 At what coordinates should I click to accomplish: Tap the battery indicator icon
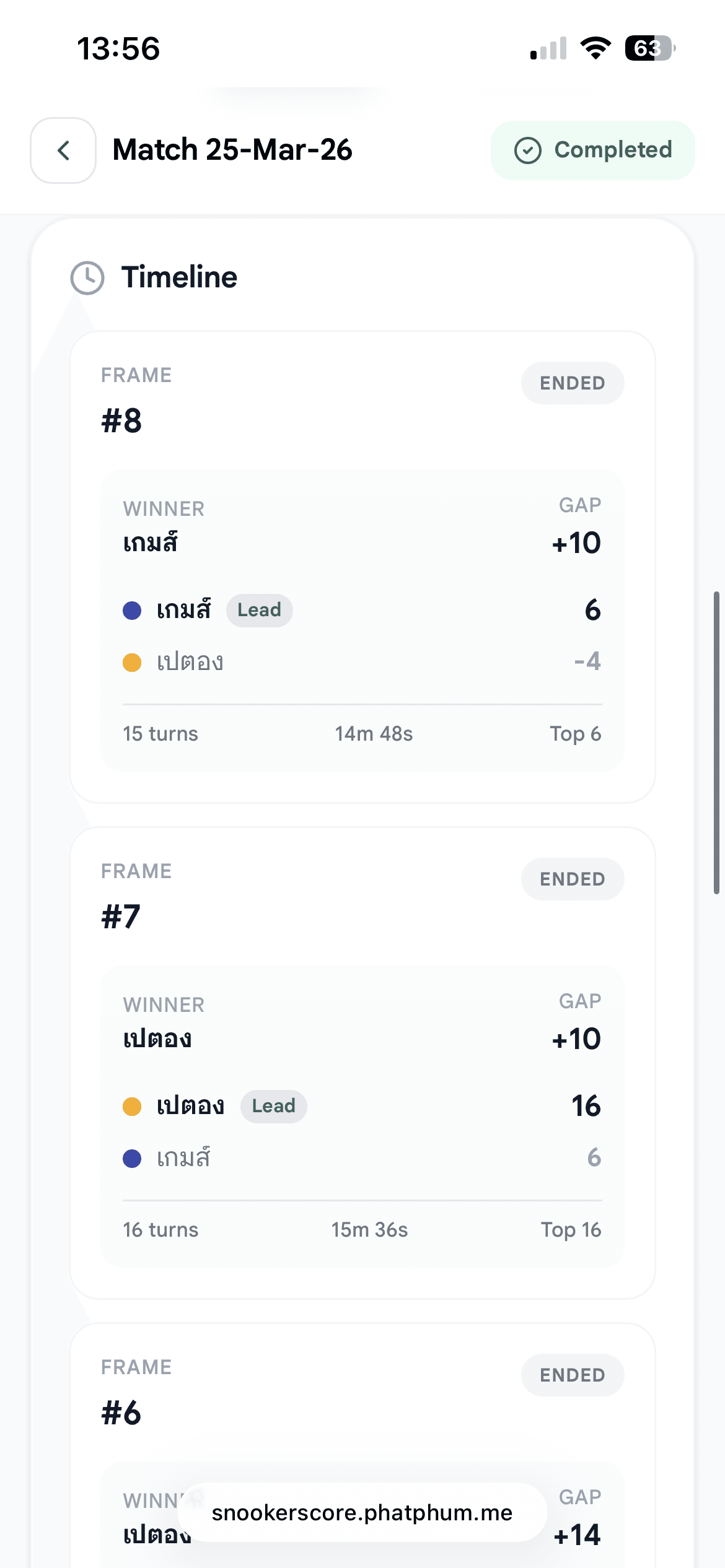click(649, 48)
